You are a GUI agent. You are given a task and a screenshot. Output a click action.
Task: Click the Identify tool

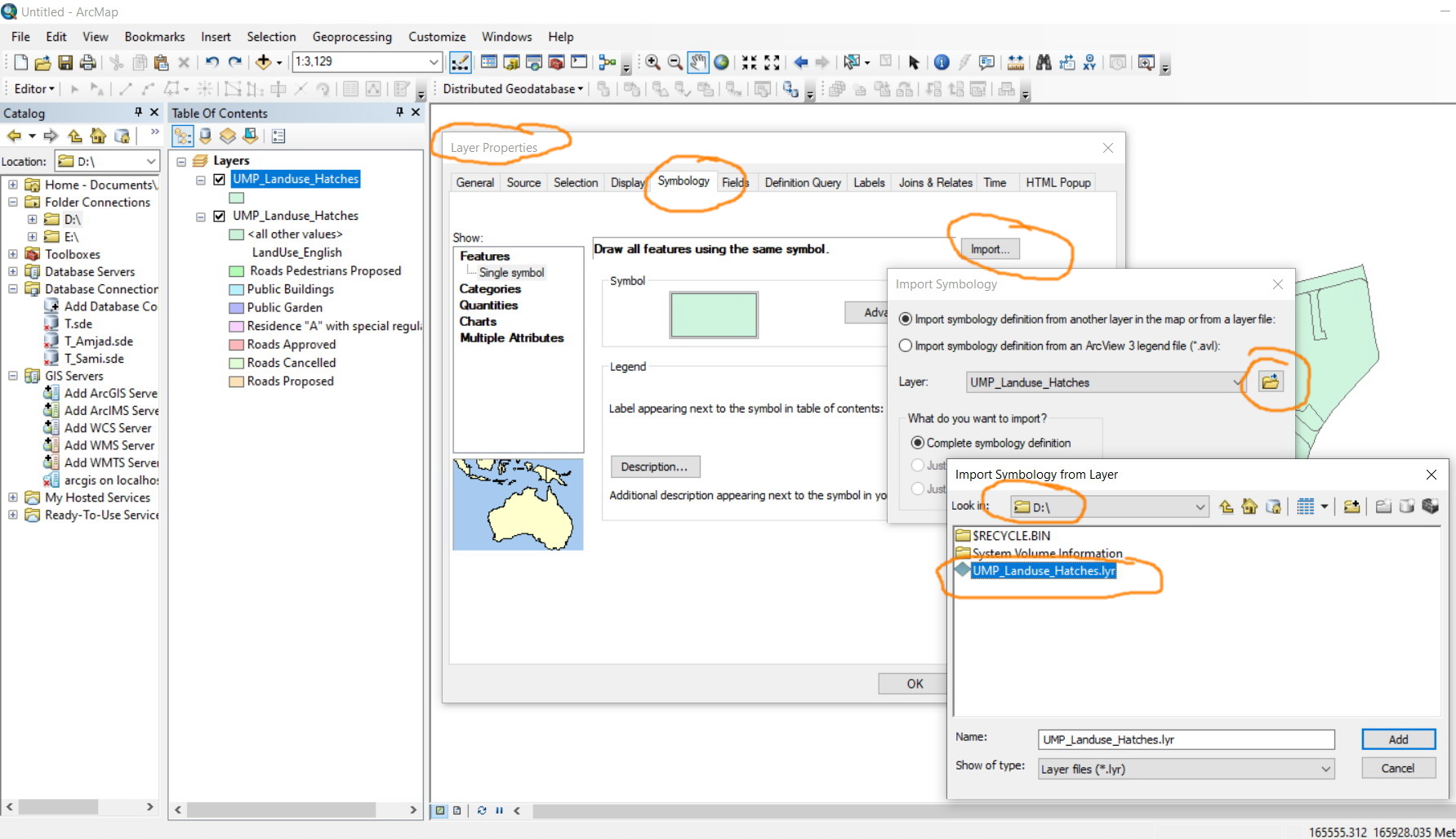(941, 62)
